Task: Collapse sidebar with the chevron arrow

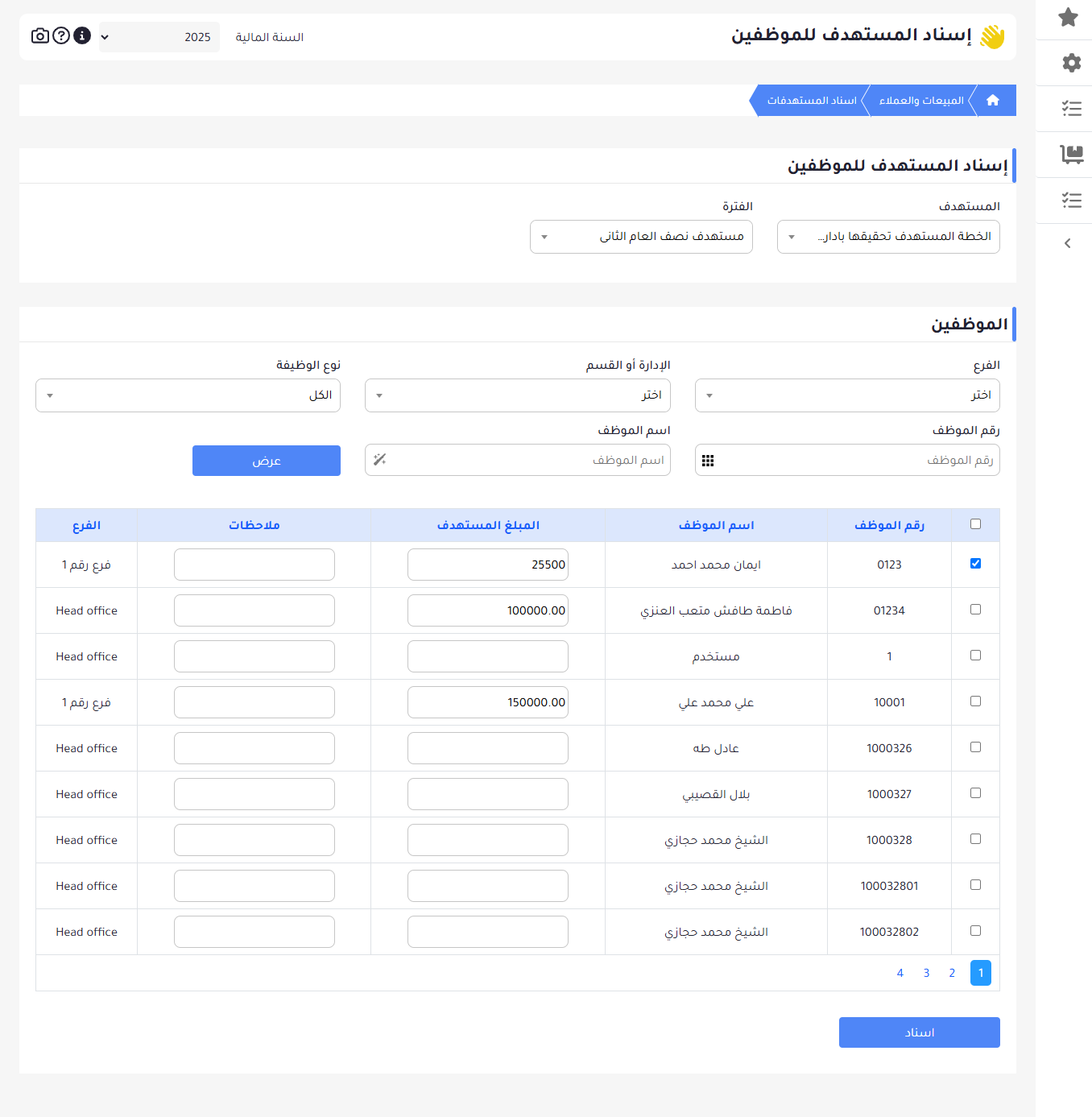Action: tap(1068, 243)
